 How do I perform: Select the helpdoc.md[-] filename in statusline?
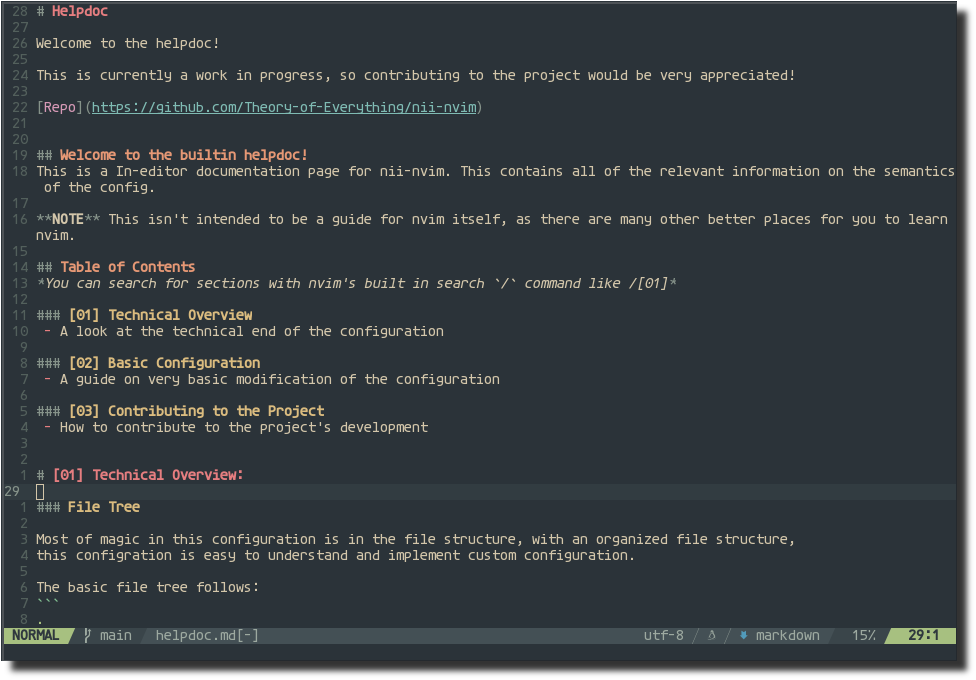coord(207,635)
